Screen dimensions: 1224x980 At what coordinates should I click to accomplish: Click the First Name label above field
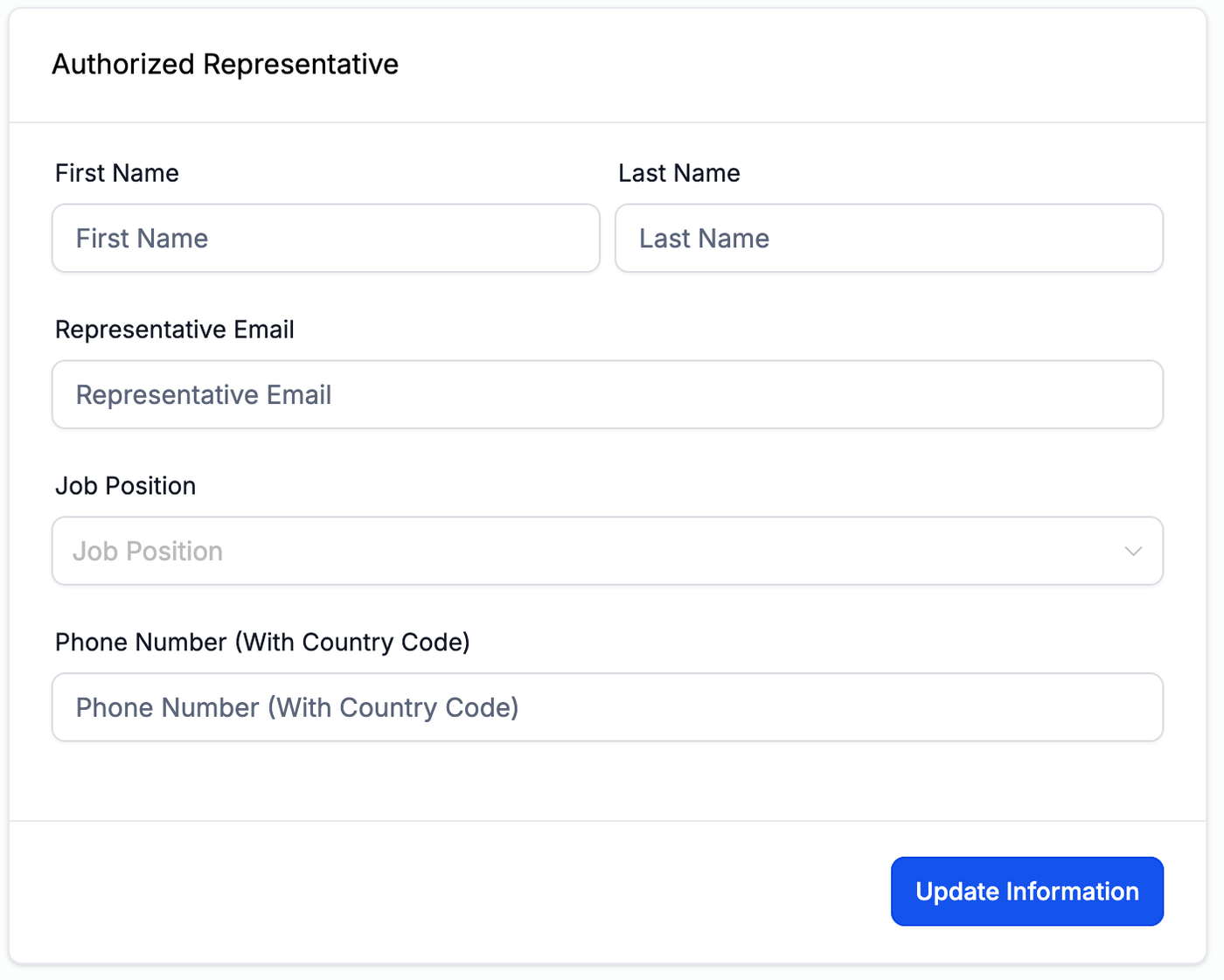(x=117, y=173)
